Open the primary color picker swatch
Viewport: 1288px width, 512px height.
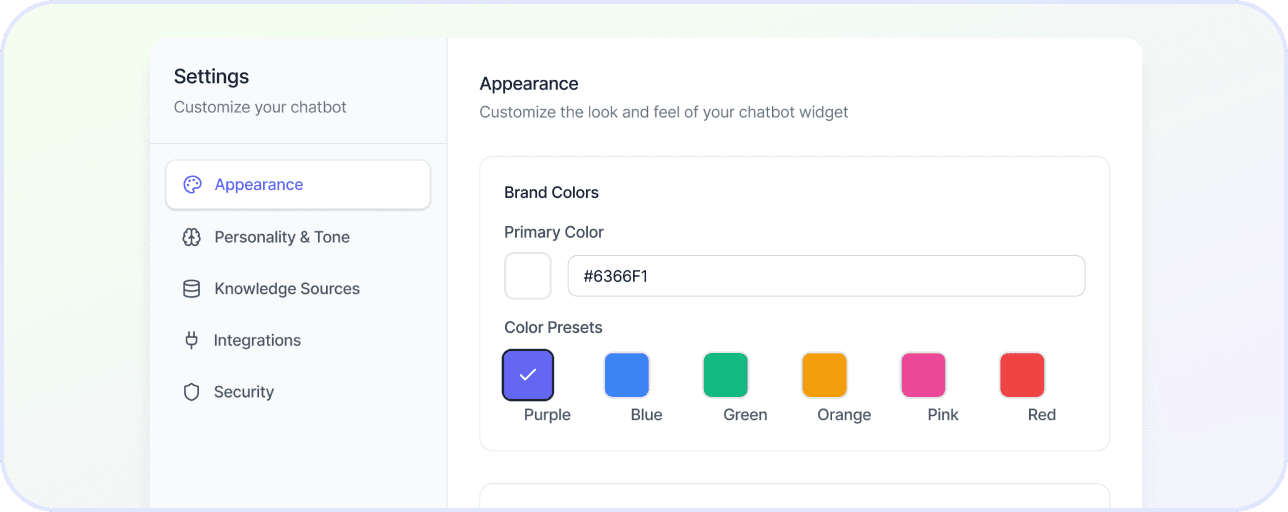point(528,276)
